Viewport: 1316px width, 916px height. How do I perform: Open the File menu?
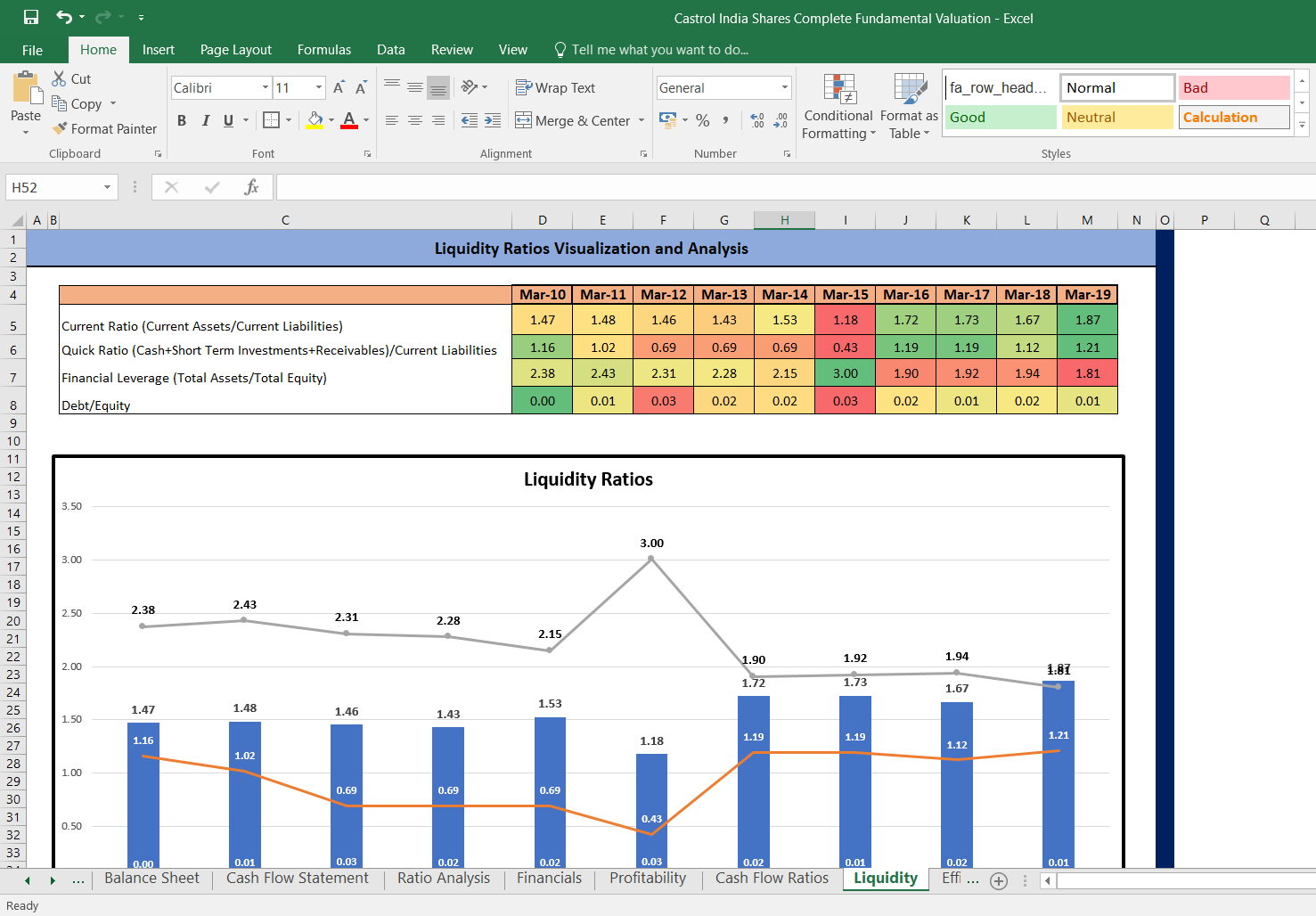click(32, 50)
